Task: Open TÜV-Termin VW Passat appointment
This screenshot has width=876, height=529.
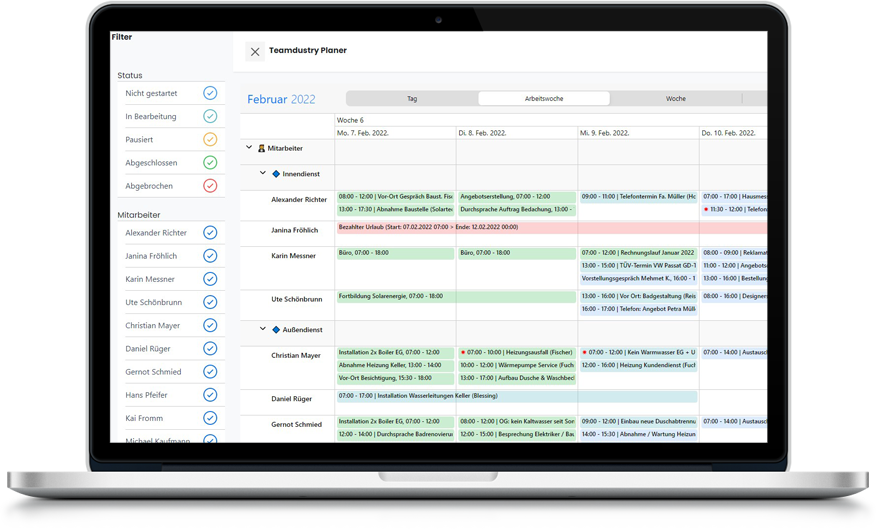Action: pos(639,266)
